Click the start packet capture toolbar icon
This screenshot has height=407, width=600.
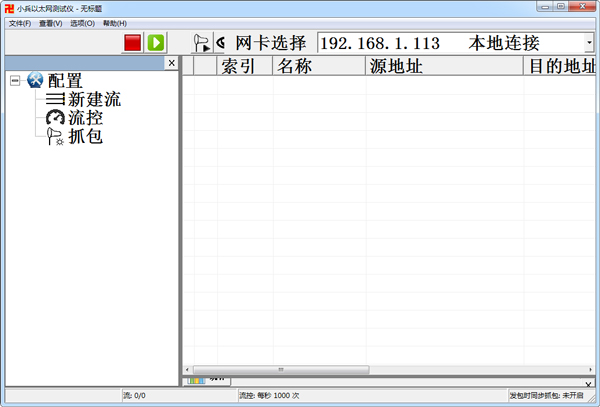[202, 43]
